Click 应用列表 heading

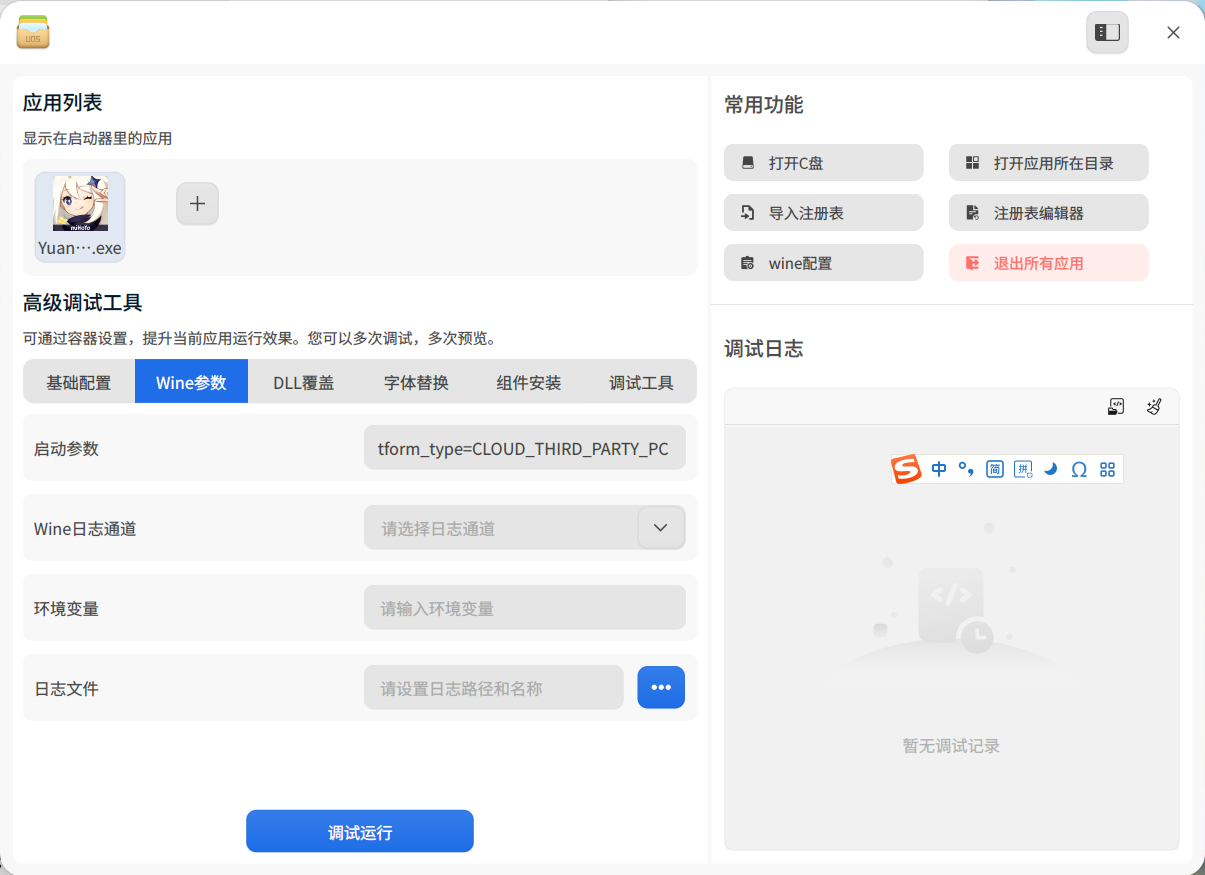[63, 102]
